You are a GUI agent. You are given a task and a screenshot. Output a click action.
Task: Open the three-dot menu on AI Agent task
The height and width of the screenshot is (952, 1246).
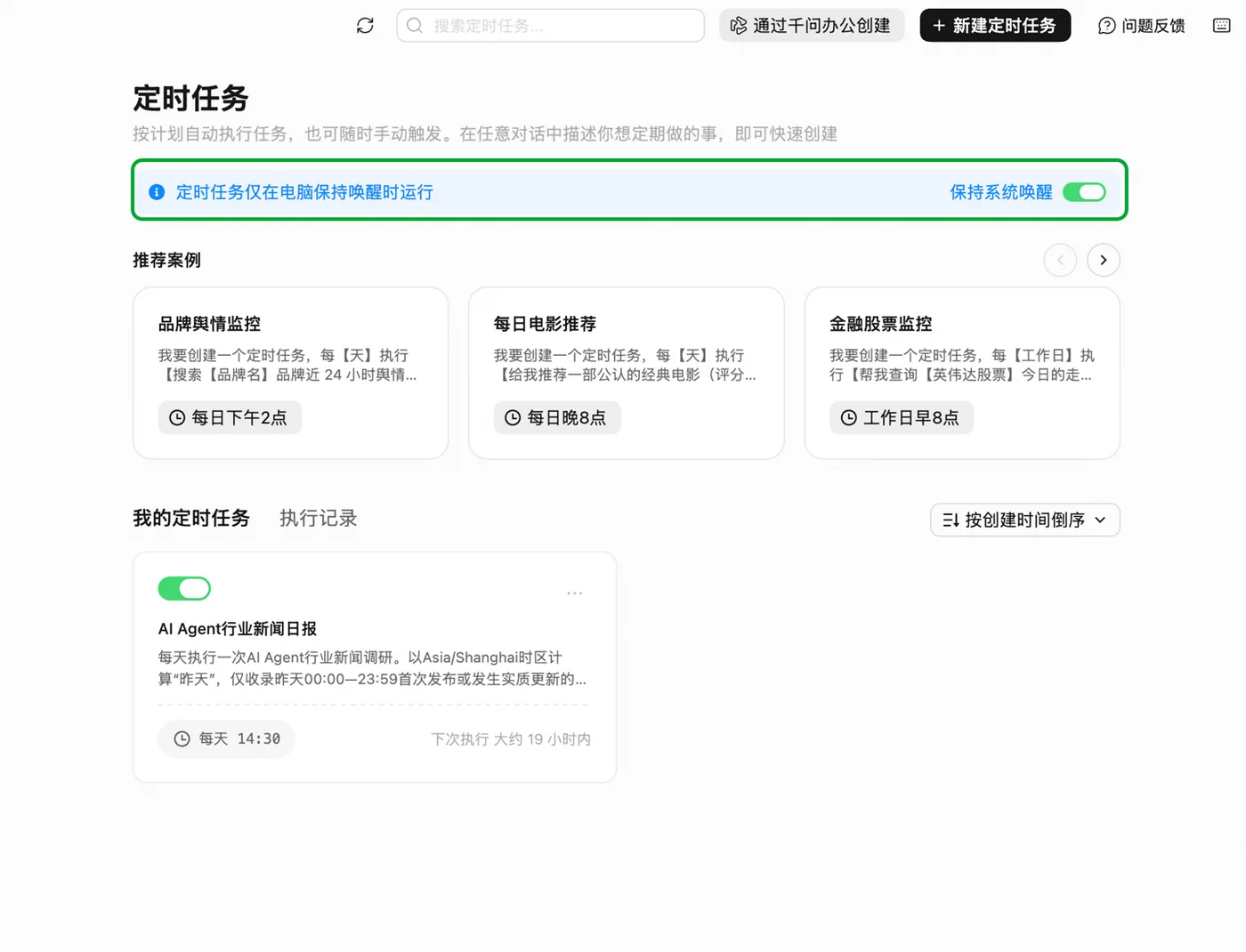point(575,593)
